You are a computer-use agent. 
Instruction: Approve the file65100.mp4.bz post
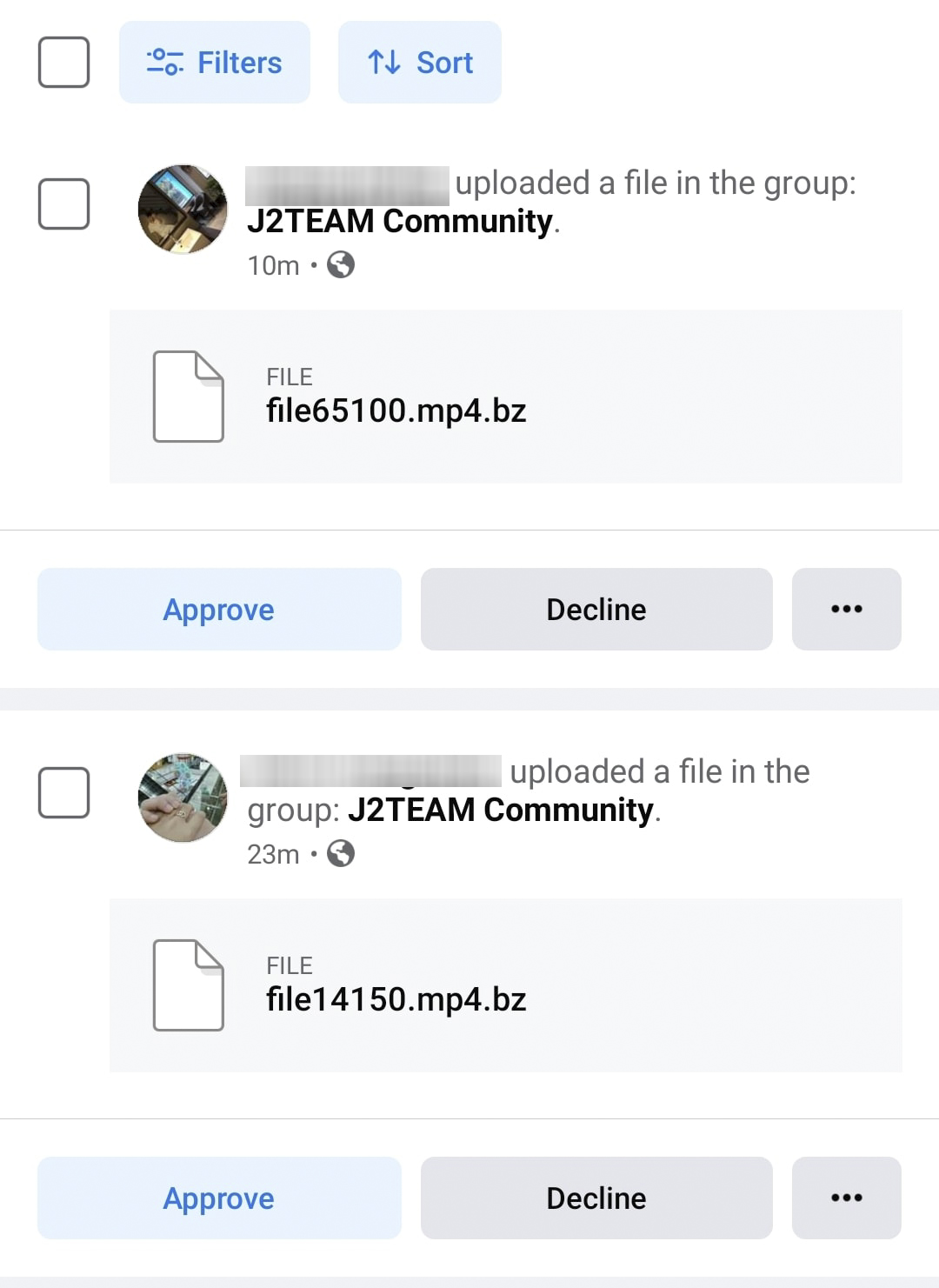point(219,609)
